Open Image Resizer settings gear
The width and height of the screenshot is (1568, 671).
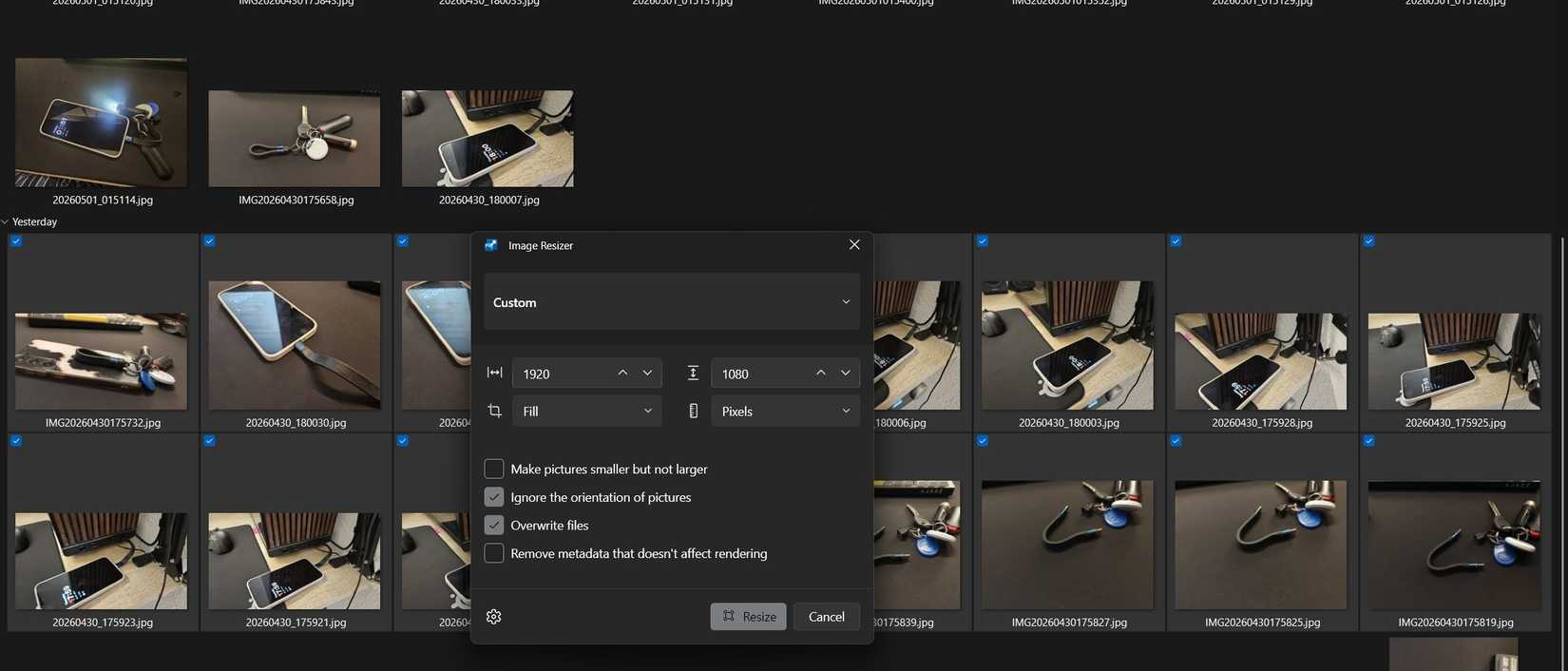click(x=493, y=617)
